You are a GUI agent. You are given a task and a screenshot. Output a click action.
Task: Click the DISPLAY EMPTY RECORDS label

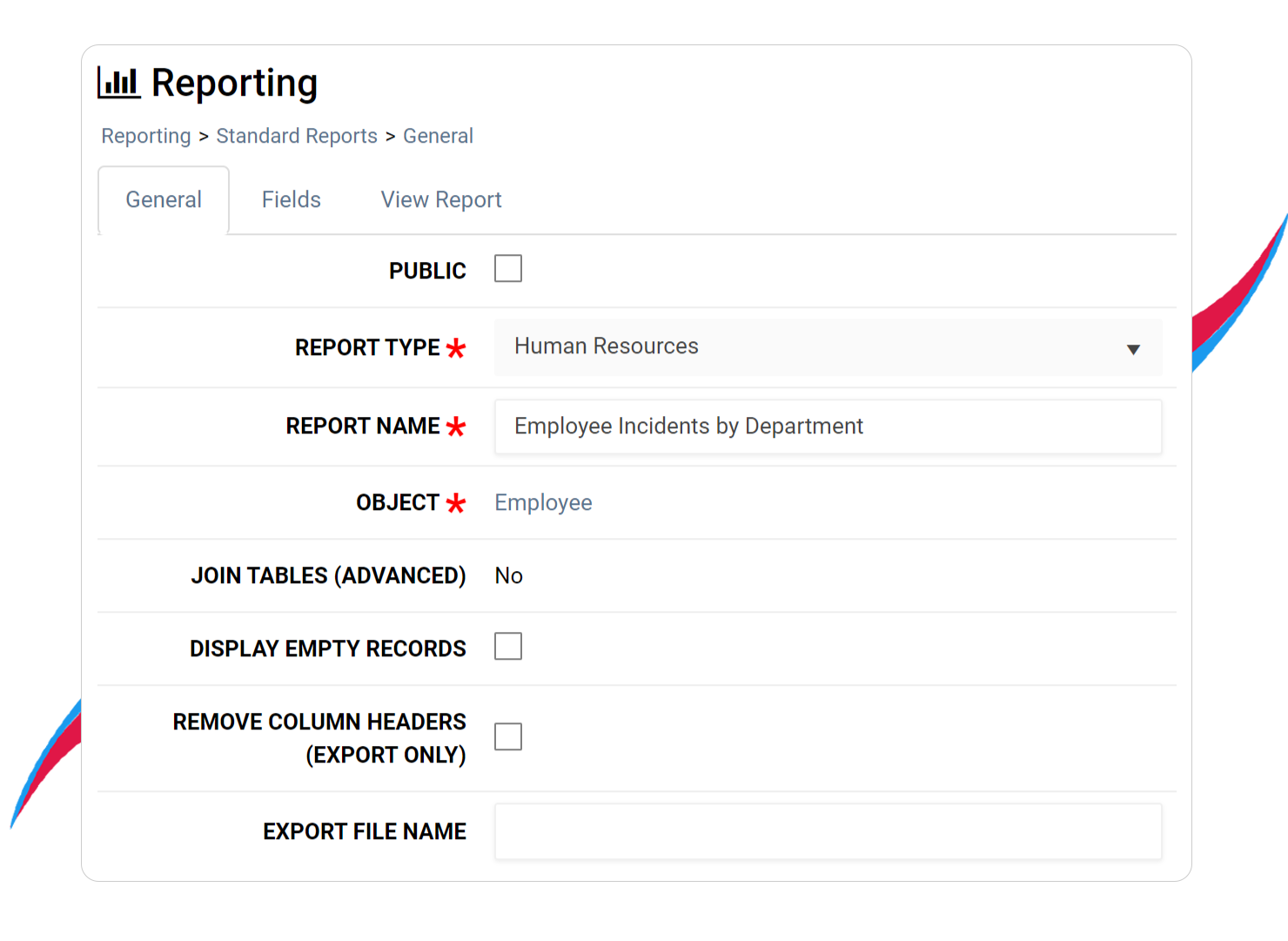pos(328,649)
